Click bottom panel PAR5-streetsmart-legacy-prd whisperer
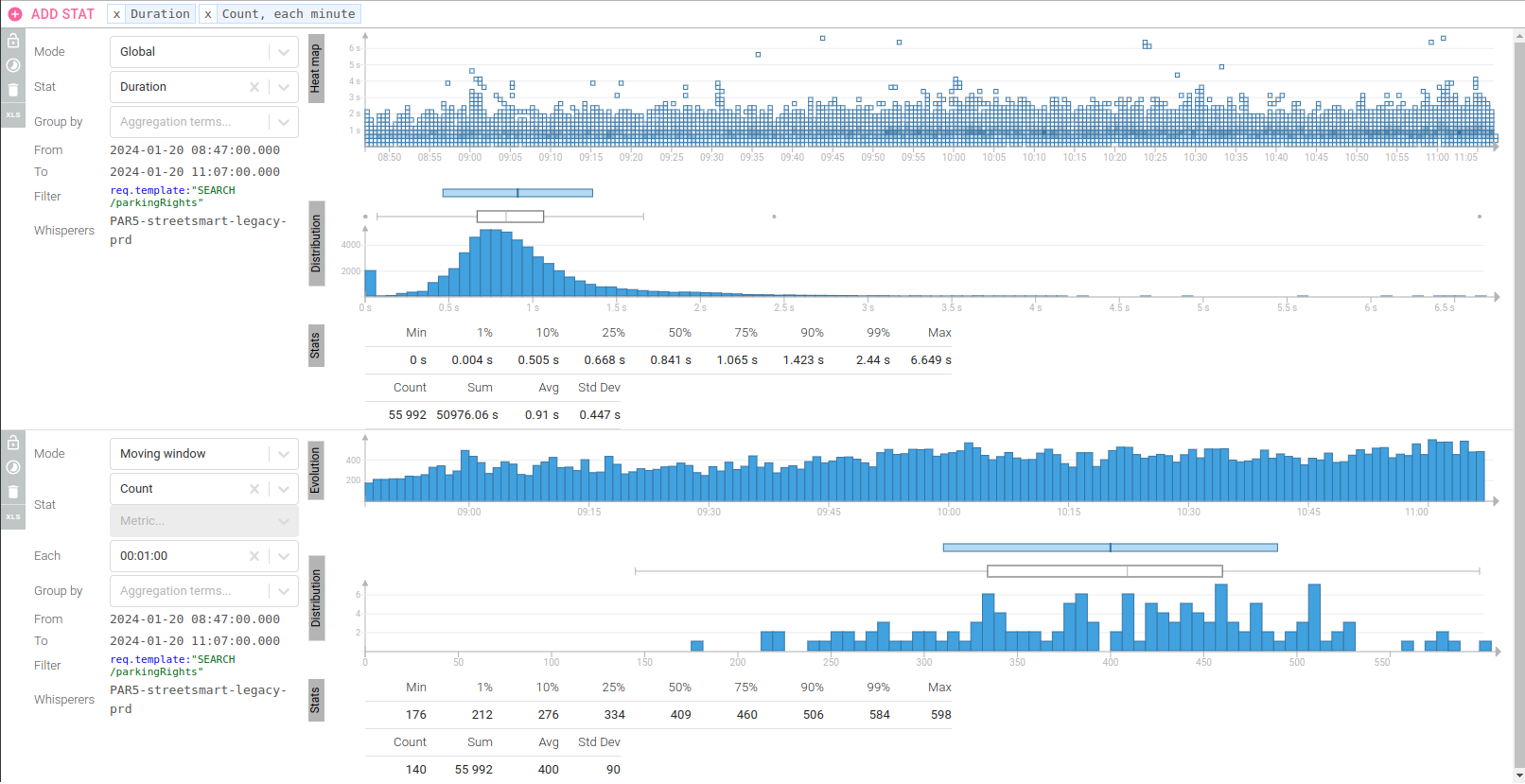This screenshot has height=784, width=1525. [x=198, y=700]
